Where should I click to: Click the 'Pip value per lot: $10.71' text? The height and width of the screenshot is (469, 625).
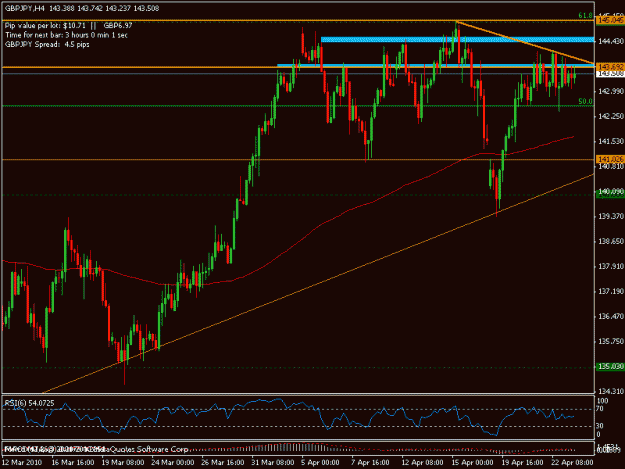(x=45, y=26)
